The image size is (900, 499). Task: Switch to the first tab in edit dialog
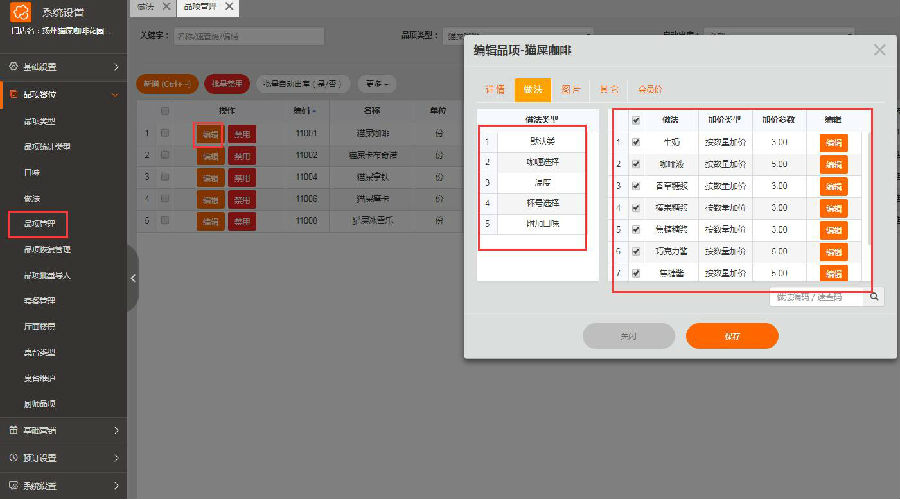click(x=494, y=89)
